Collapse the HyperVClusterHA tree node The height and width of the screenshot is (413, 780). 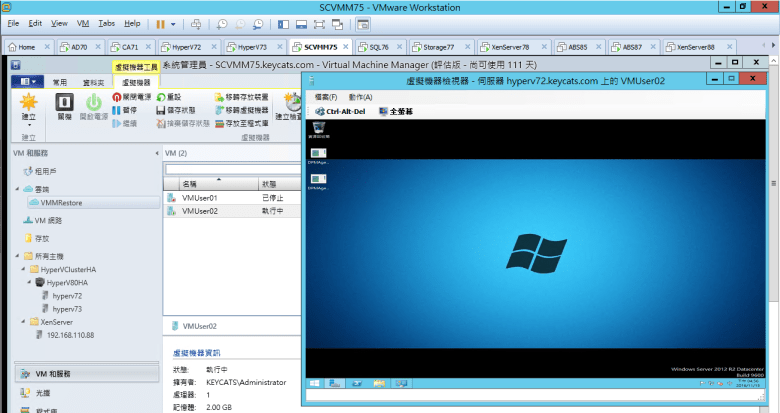pyautogui.click(x=22, y=270)
